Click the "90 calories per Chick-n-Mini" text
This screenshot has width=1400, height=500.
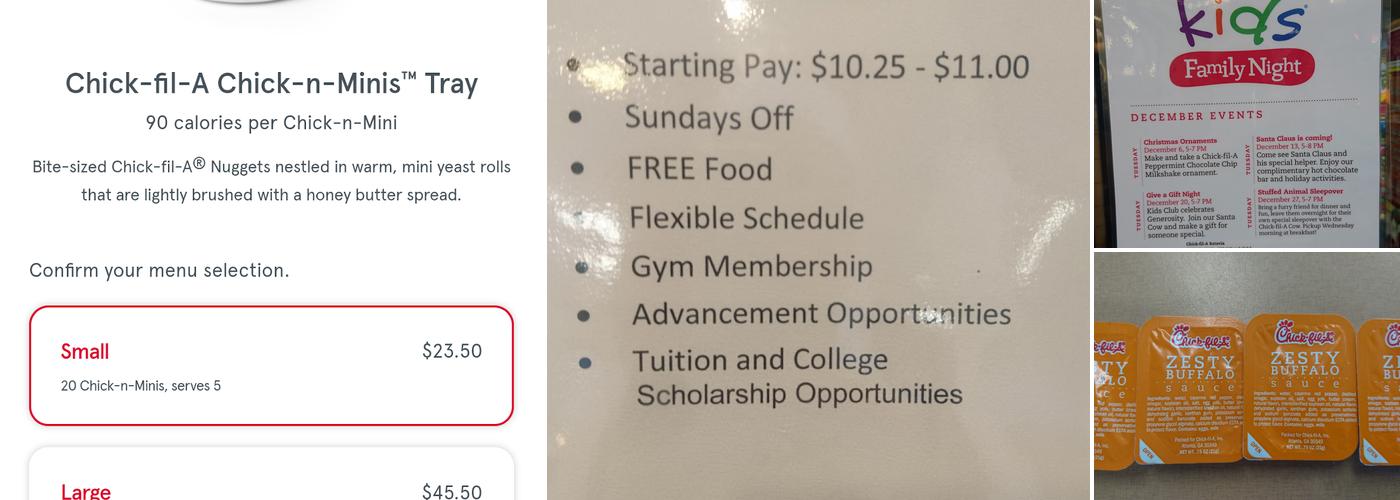click(271, 123)
